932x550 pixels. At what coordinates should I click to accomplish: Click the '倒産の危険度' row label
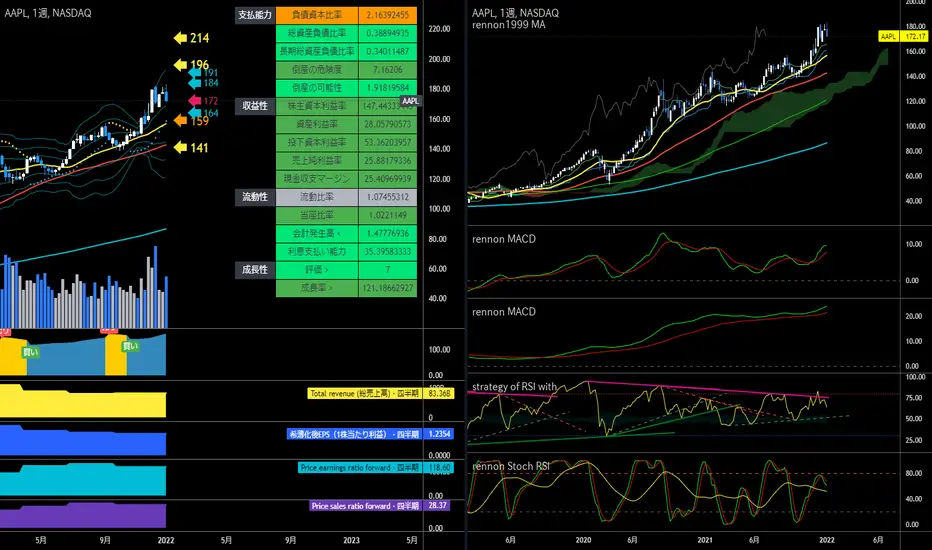(317, 70)
